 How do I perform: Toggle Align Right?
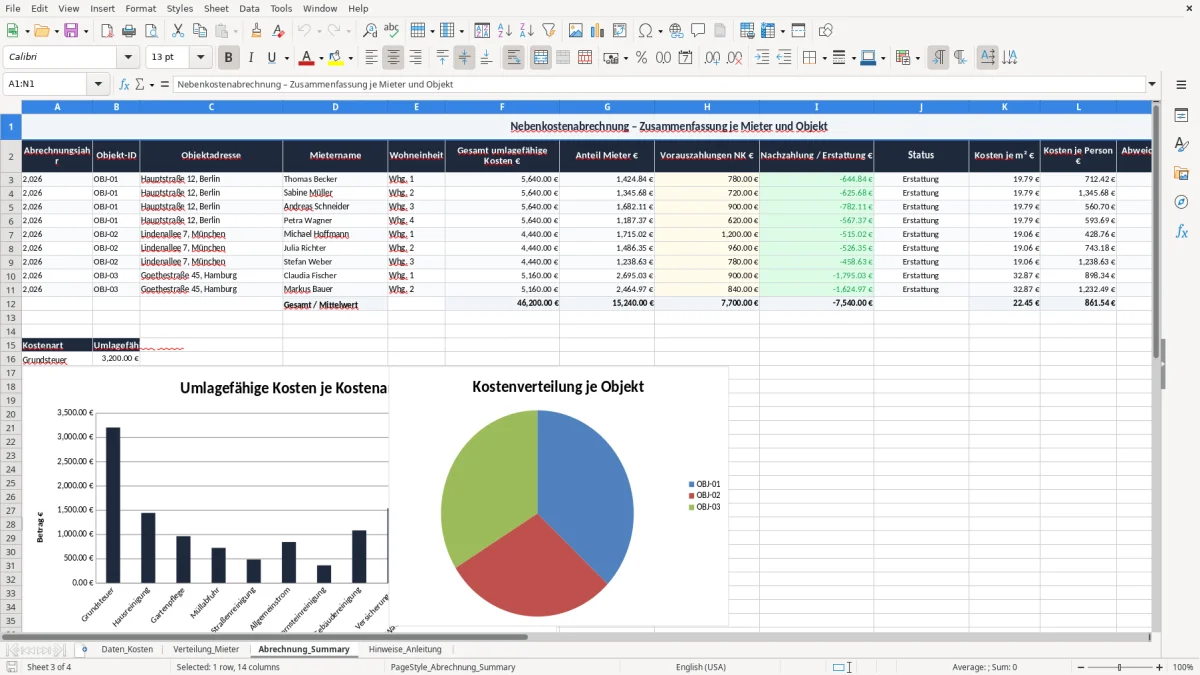coord(415,58)
